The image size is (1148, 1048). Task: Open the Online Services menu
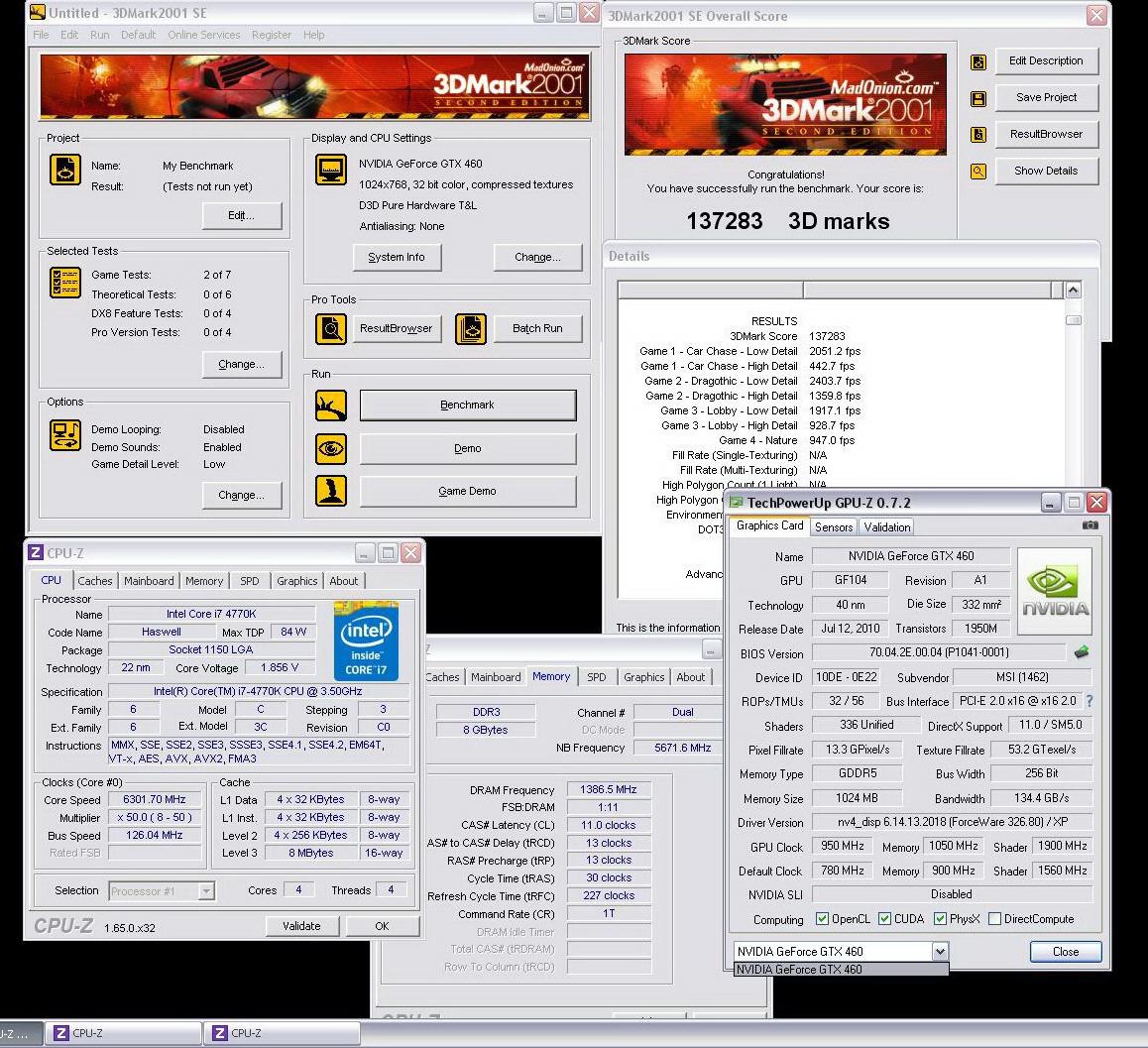click(x=203, y=35)
